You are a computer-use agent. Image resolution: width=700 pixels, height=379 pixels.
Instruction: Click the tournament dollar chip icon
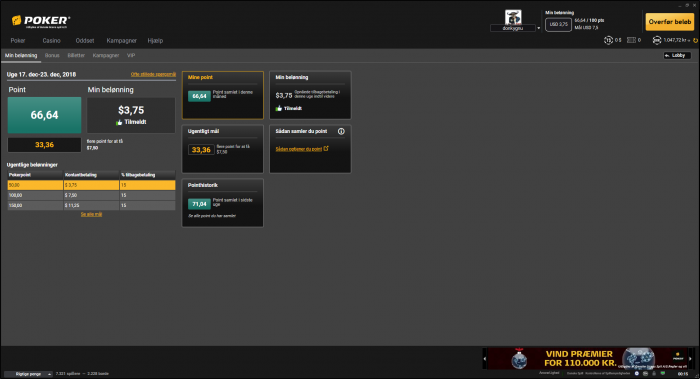(x=608, y=40)
